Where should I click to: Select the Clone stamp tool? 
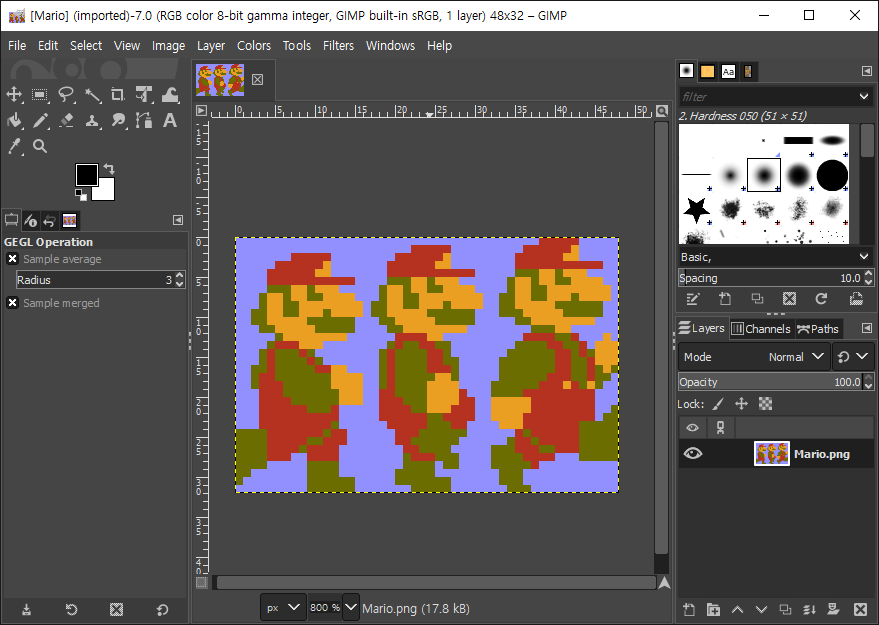point(92,120)
